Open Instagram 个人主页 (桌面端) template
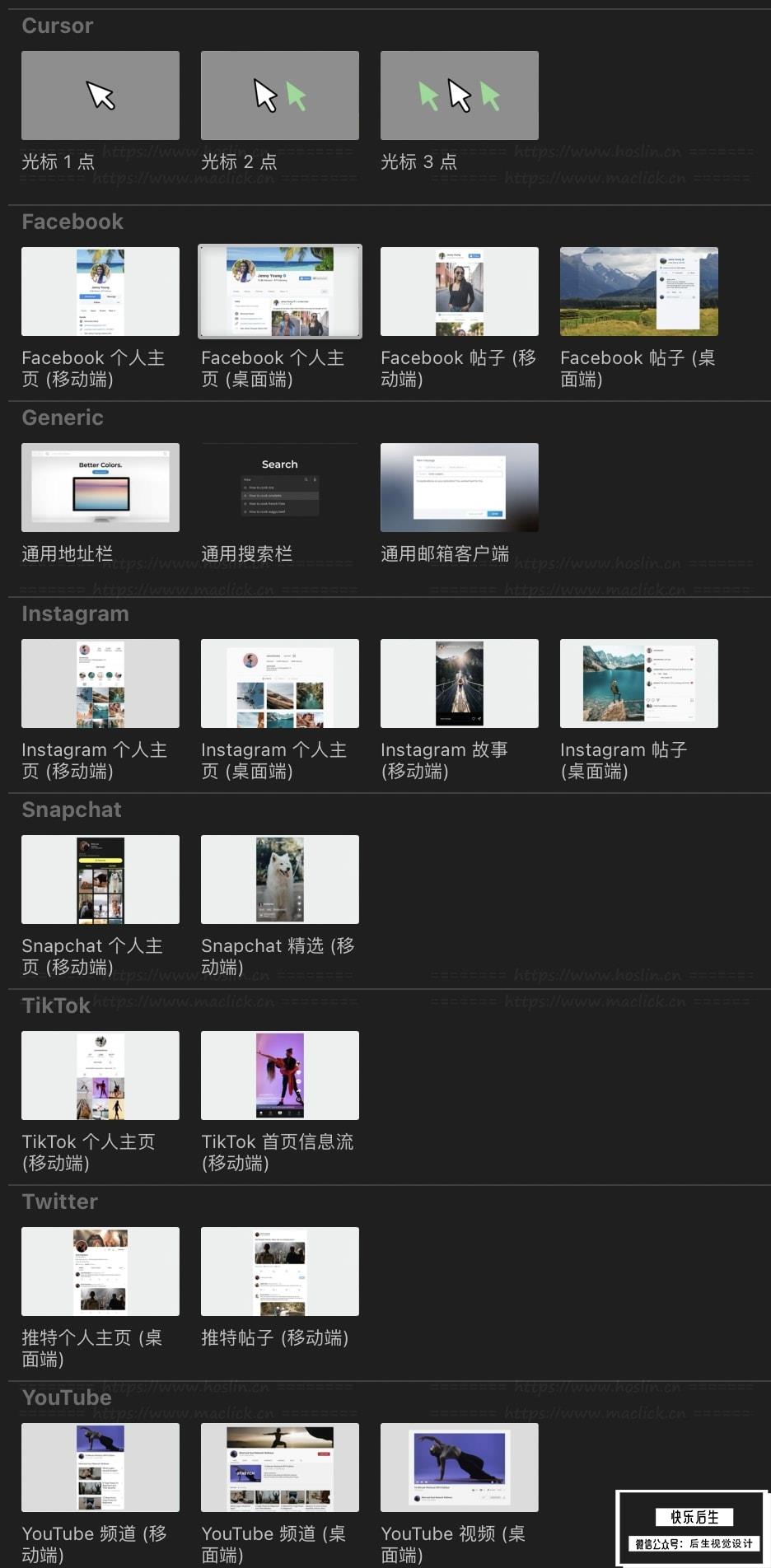 (x=280, y=684)
